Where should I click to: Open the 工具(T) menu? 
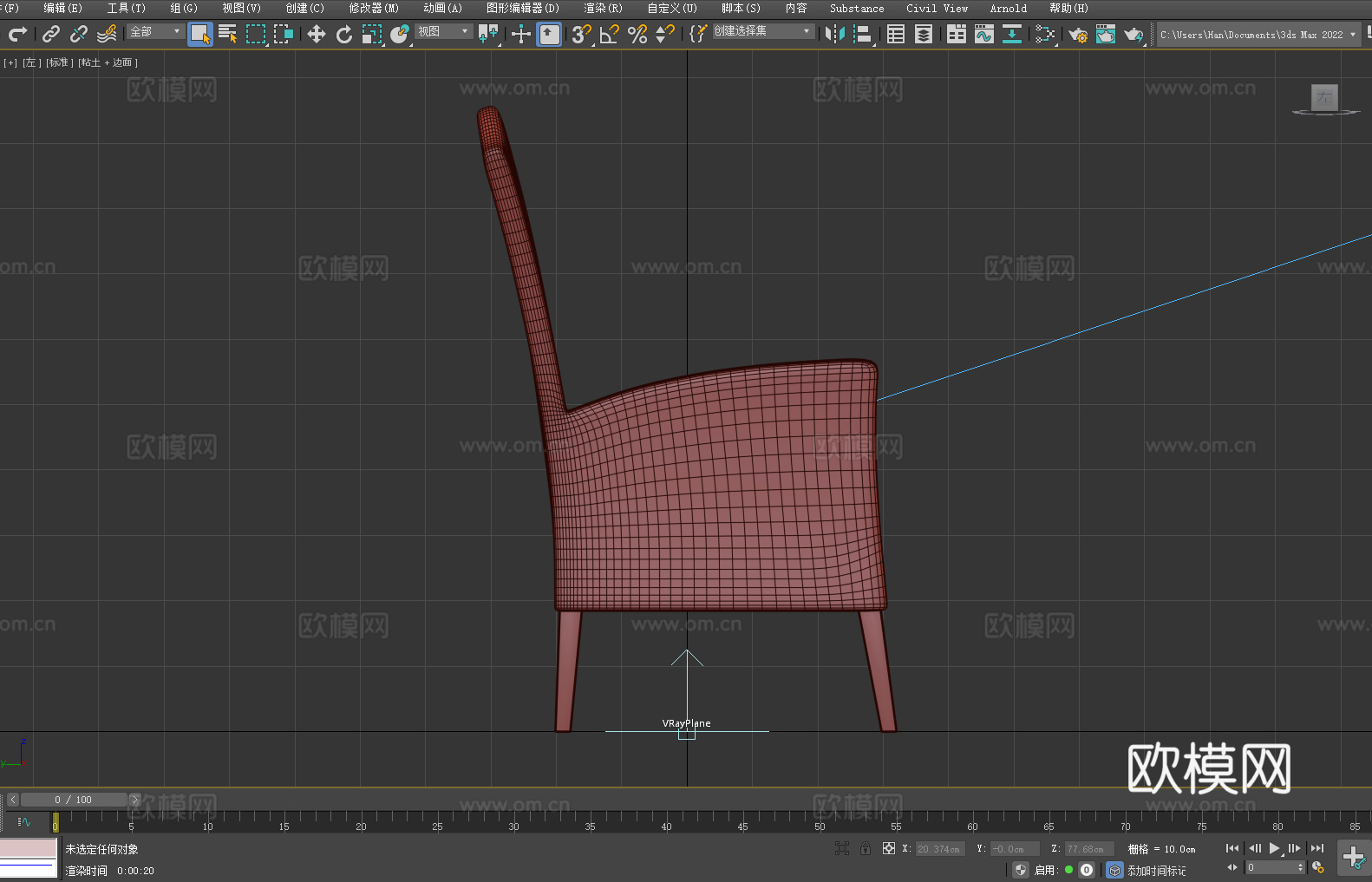click(127, 8)
